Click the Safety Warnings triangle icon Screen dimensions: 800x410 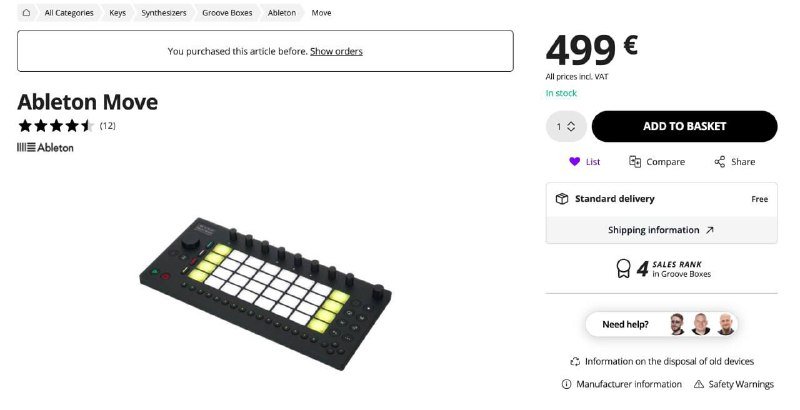coord(699,384)
